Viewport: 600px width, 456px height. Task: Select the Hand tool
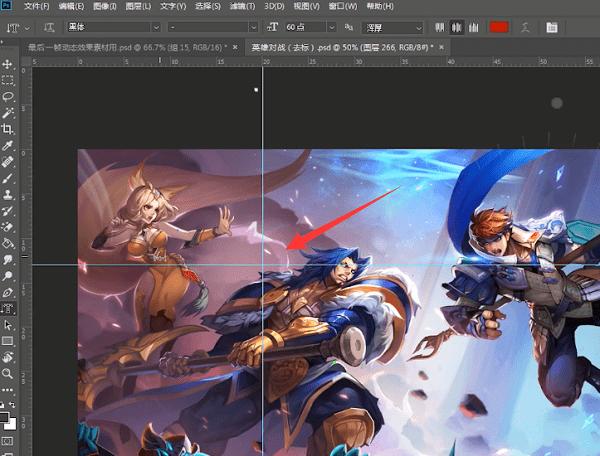click(x=7, y=357)
